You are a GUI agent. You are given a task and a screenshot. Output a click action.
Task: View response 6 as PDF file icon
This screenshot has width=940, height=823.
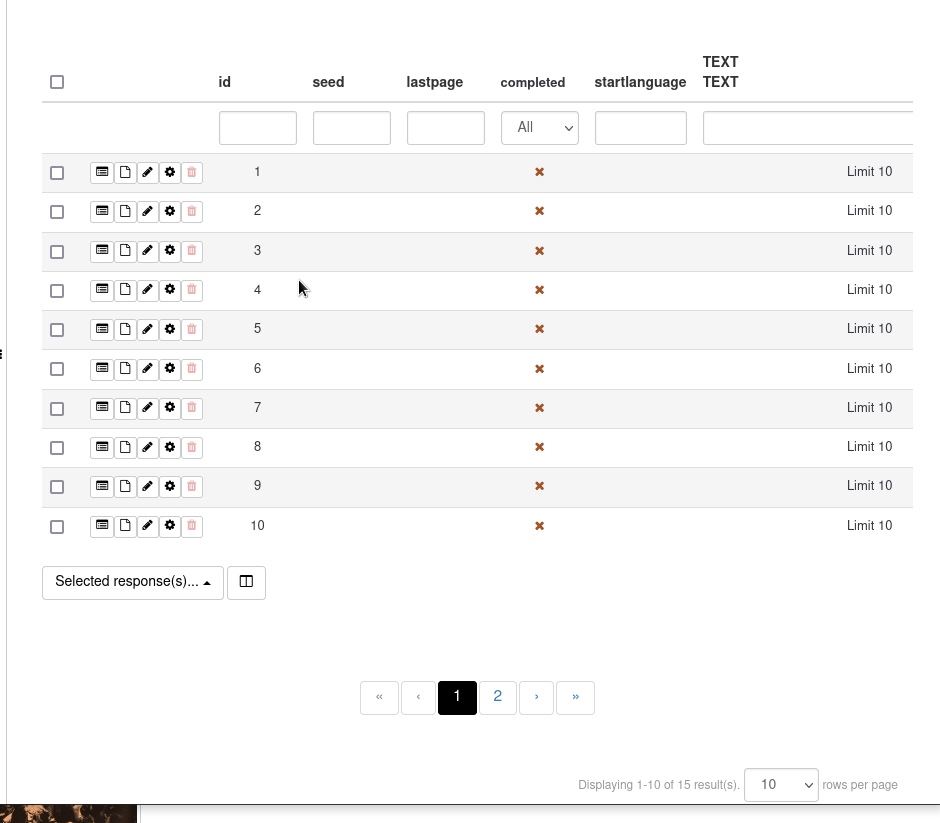125,369
